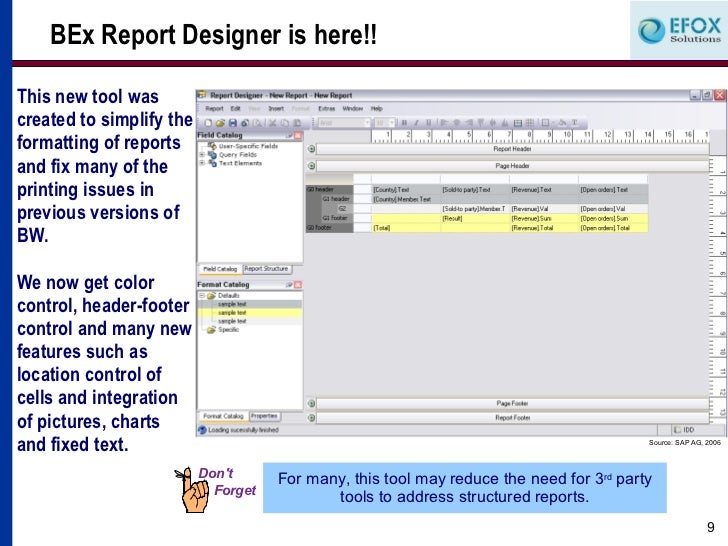Switch to the Properties tab
This screenshot has height=546, width=728.
point(264,416)
